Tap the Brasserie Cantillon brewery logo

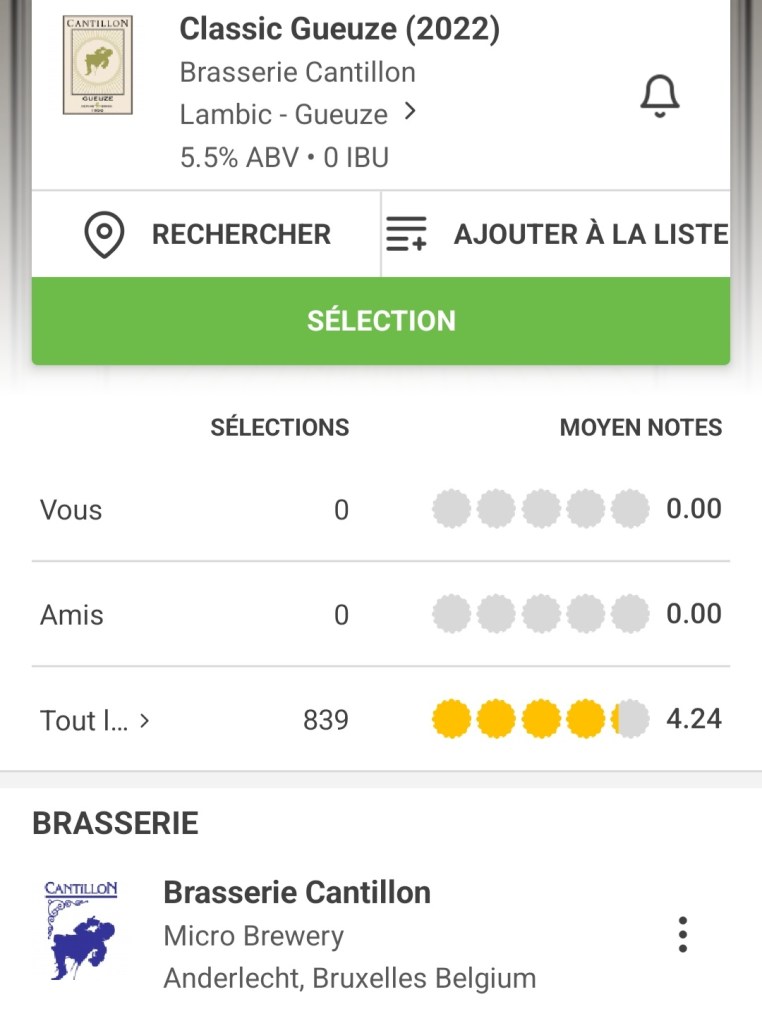coord(81,930)
